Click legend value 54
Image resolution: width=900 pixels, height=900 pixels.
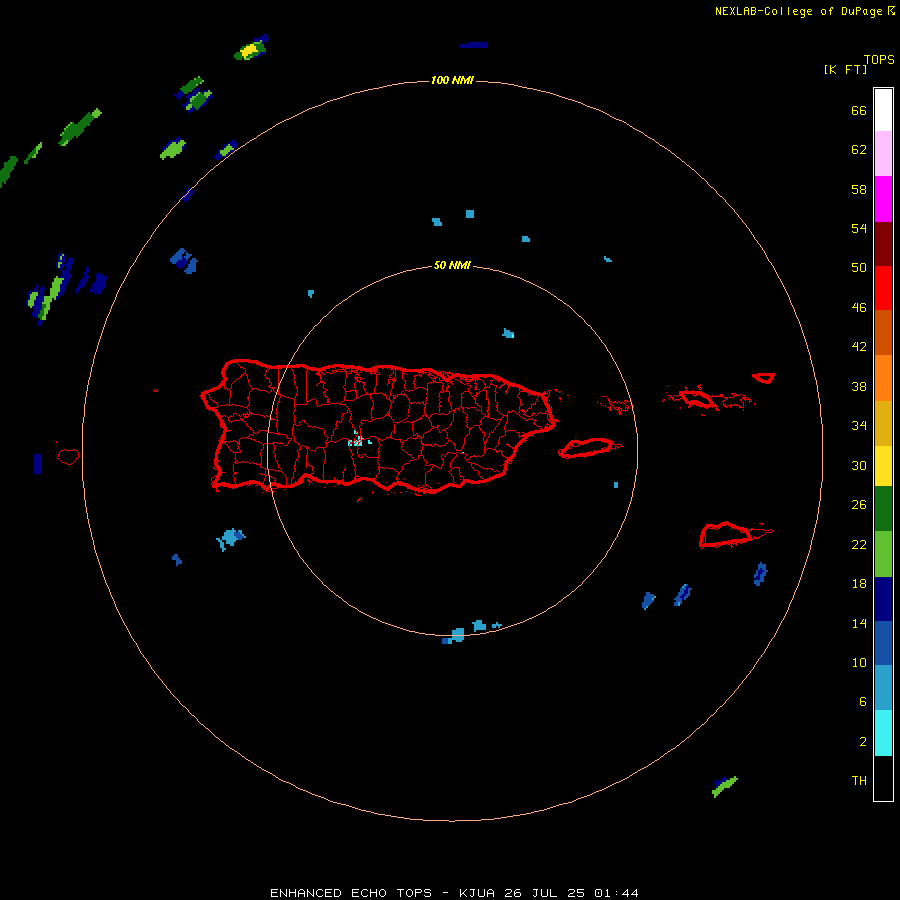pos(859,228)
